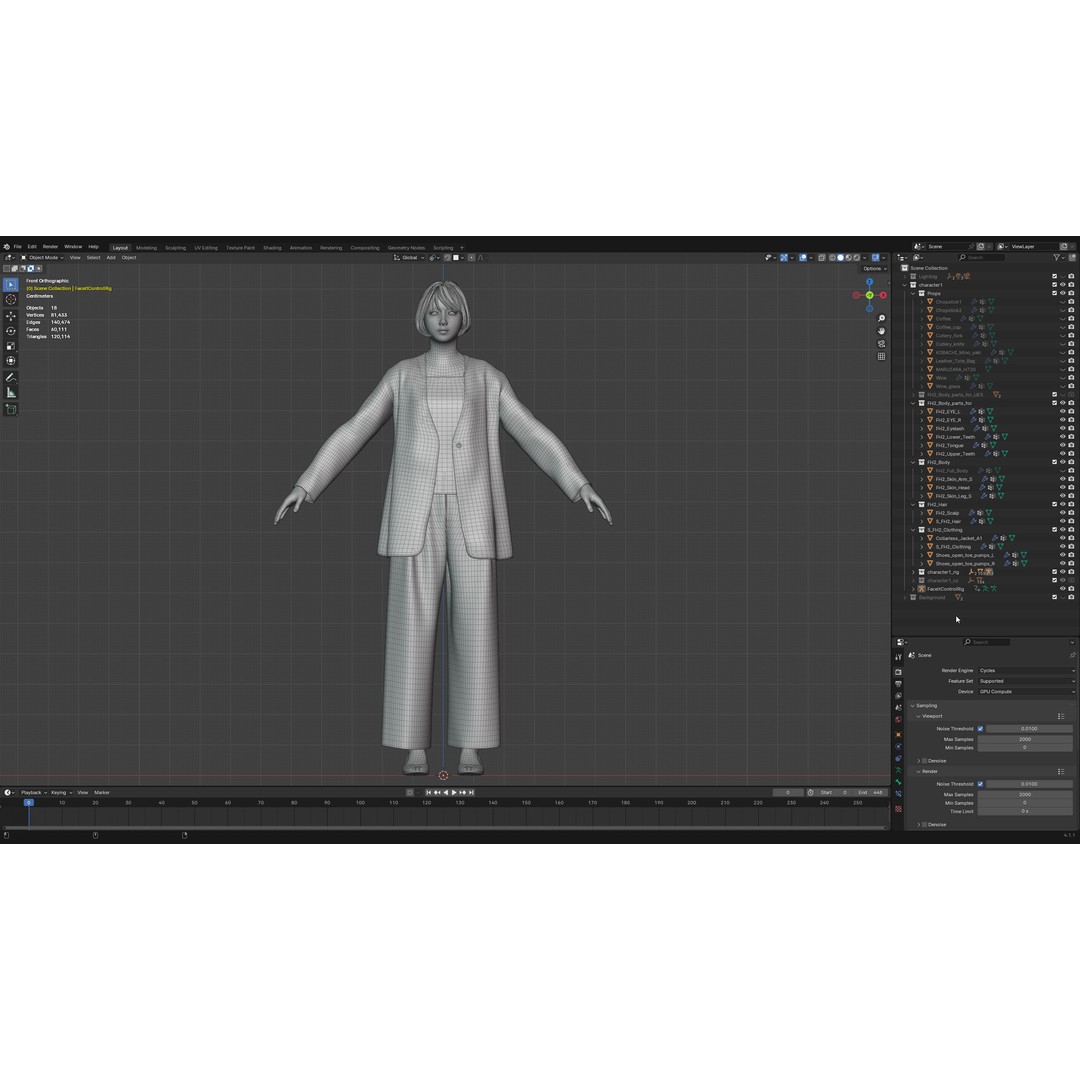This screenshot has width=1080, height=1080.
Task: Switch to the Shading workspace tab
Action: click(272, 248)
